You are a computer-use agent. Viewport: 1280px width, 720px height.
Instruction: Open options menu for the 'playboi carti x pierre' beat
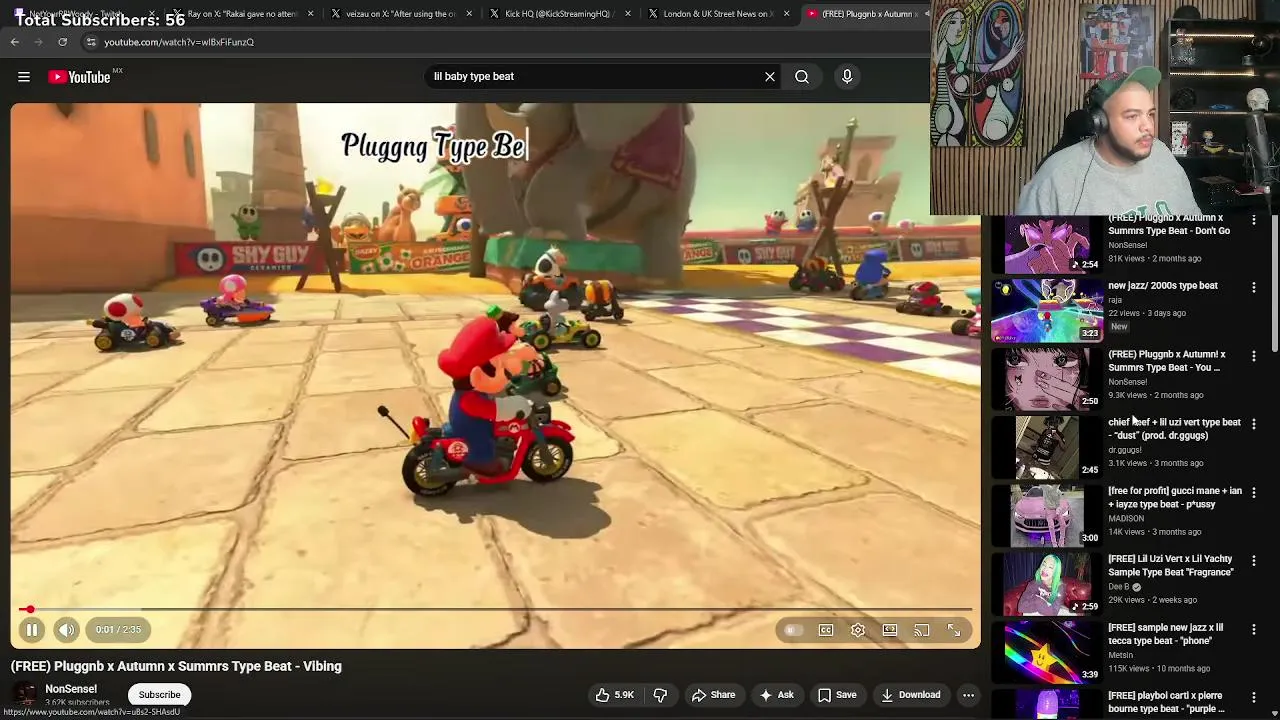click(1254, 698)
